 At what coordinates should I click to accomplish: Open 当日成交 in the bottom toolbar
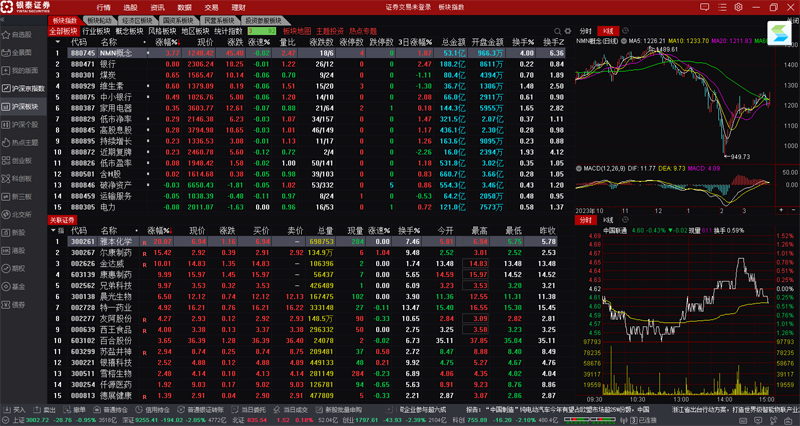290,410
